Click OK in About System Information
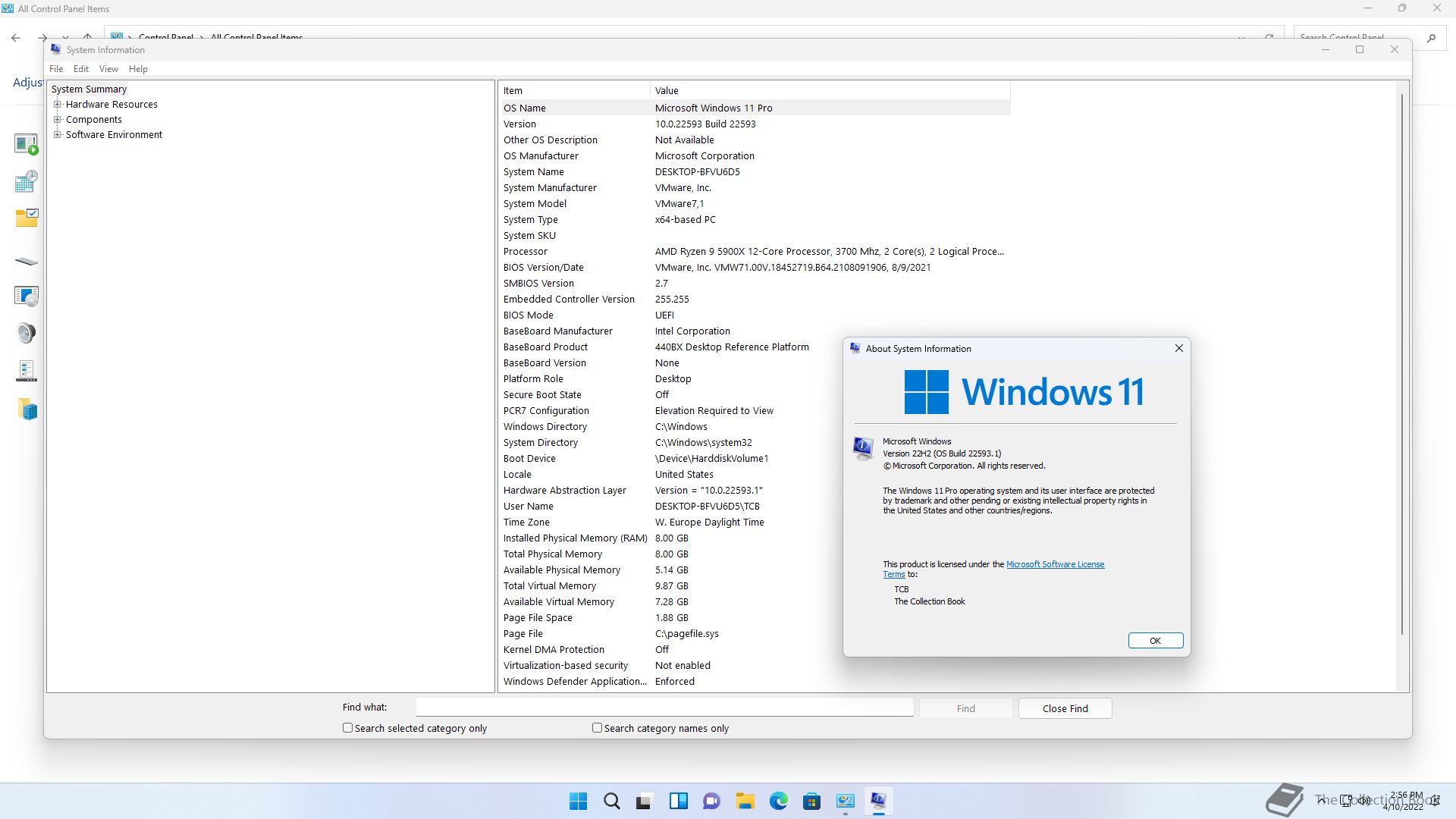The image size is (1456, 819). coord(1155,641)
